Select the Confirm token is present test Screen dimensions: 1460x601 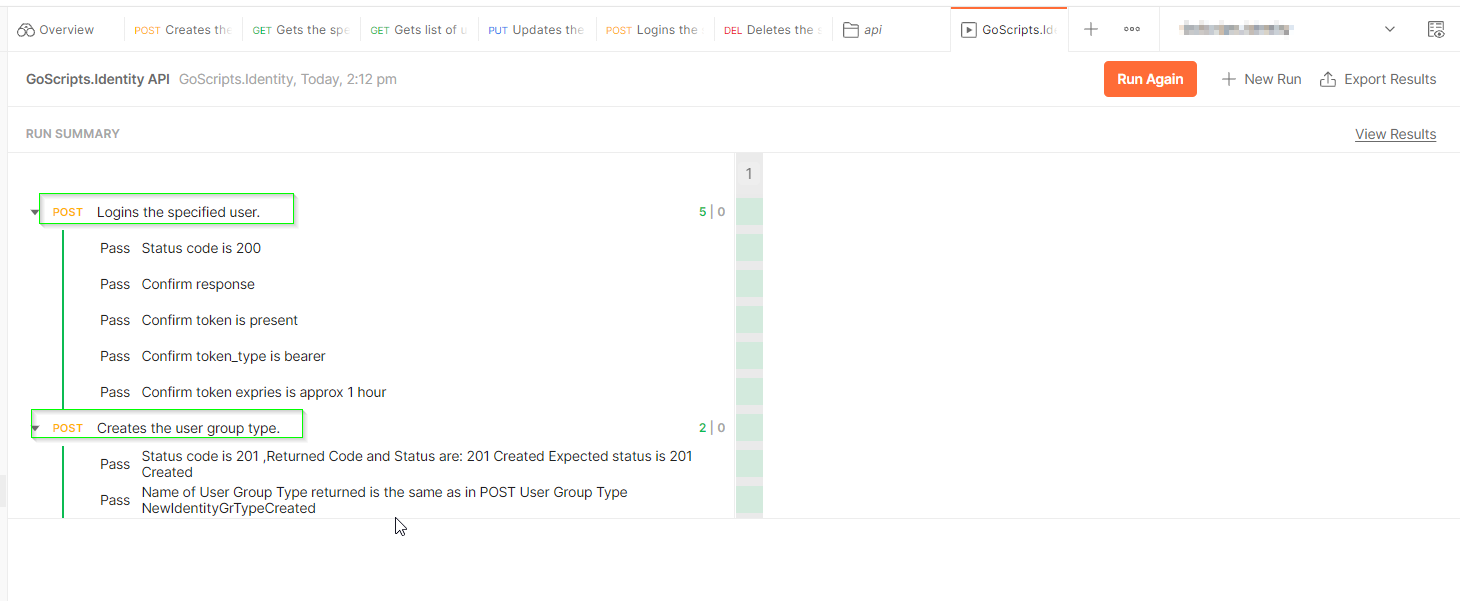click(220, 320)
